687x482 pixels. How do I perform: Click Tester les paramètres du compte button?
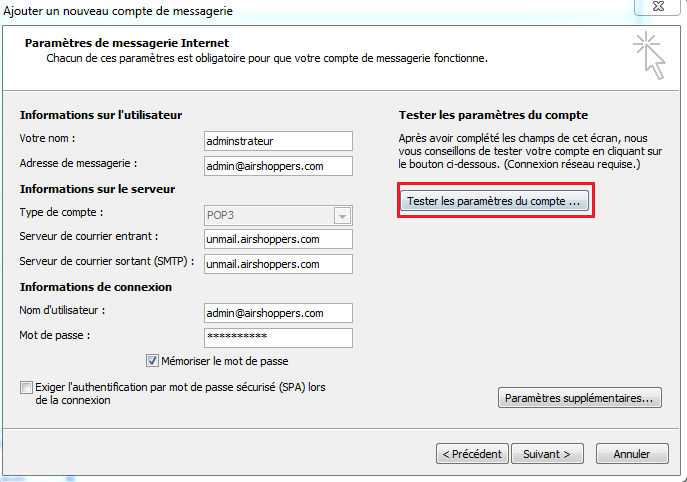point(495,201)
